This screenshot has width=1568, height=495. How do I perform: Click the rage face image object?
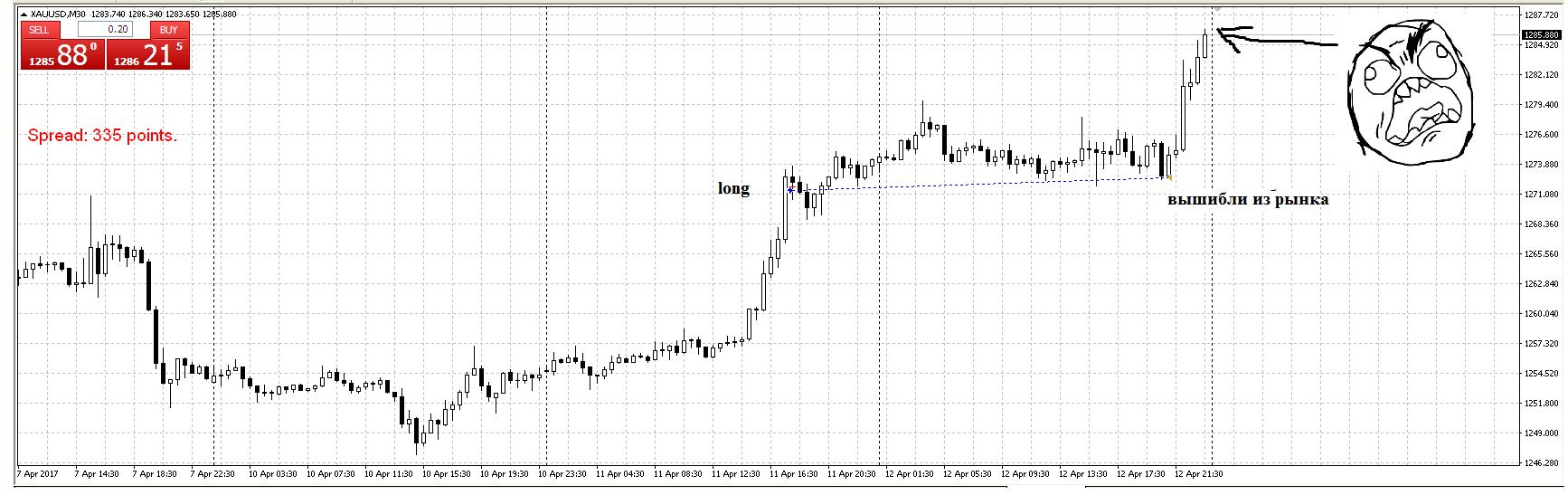pos(1411,92)
